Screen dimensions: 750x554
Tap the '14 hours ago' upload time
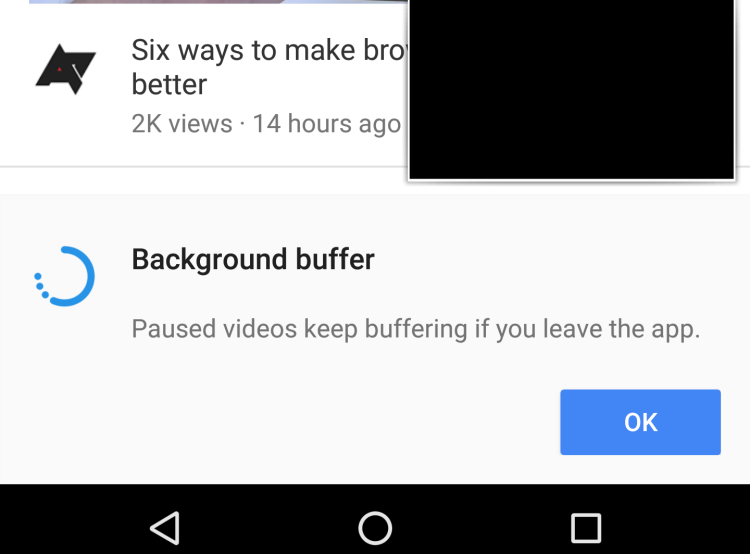point(327,124)
